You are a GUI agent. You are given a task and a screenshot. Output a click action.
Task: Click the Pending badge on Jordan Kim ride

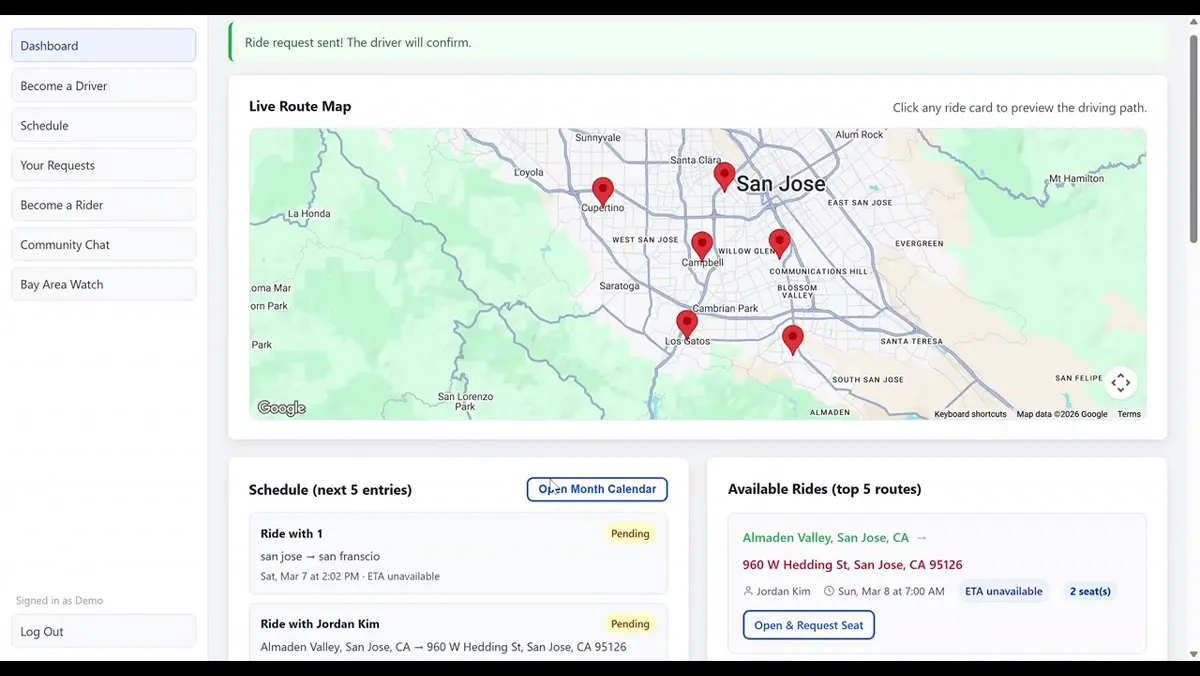click(x=630, y=624)
